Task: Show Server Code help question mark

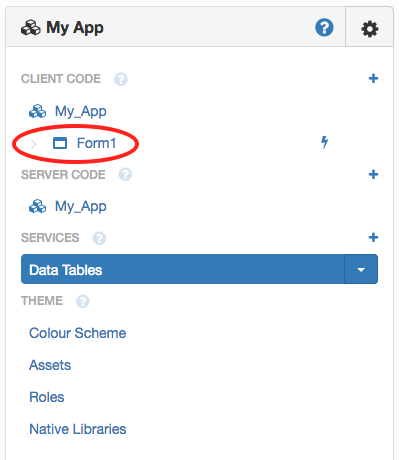Action: pyautogui.click(x=125, y=175)
